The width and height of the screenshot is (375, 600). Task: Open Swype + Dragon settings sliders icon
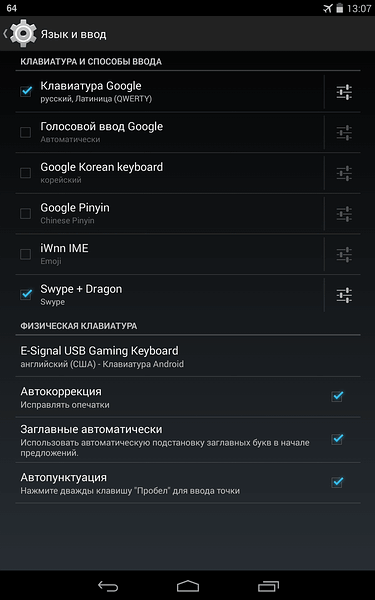click(344, 295)
